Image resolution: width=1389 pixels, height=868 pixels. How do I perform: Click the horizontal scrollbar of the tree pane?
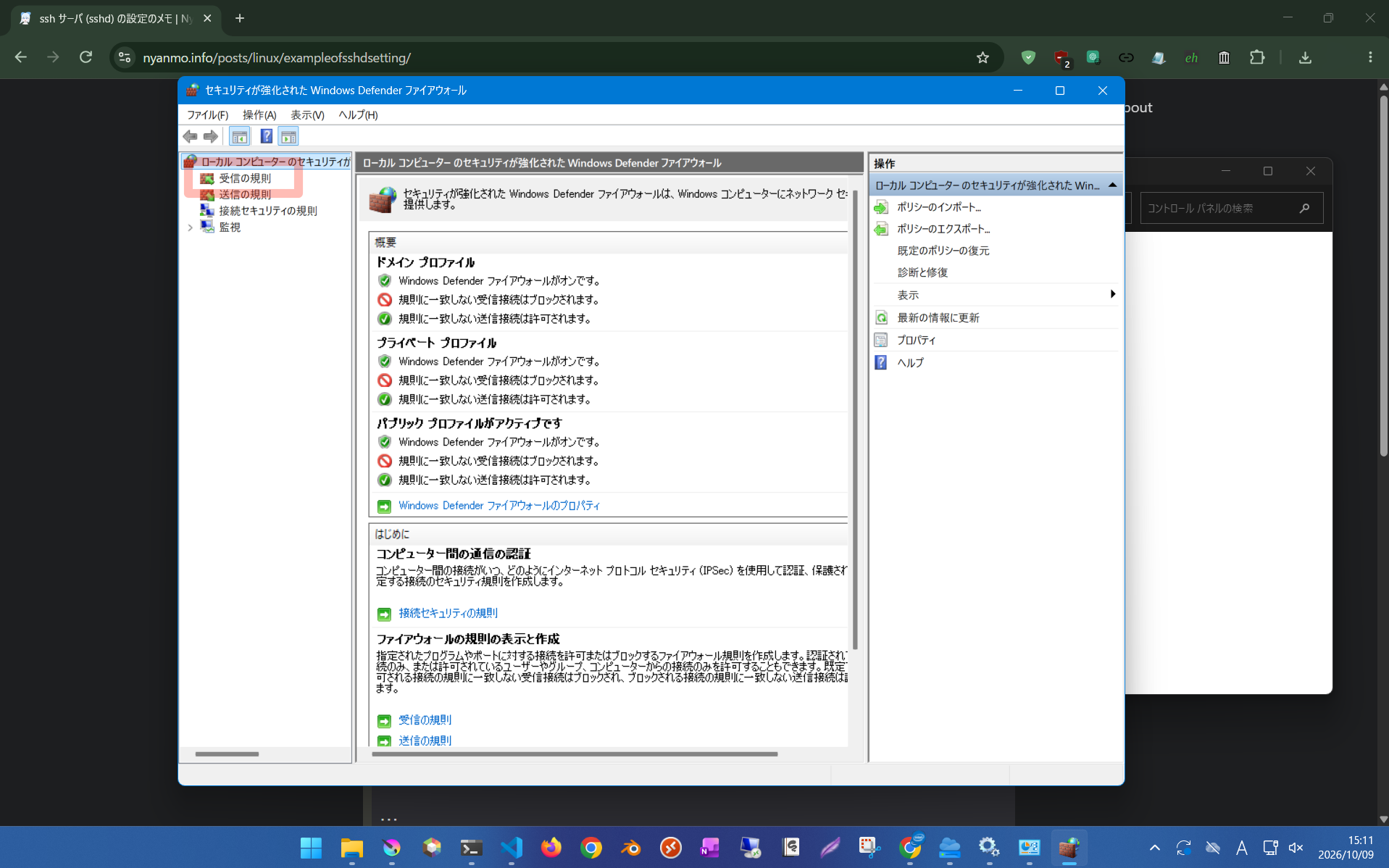coord(227,754)
